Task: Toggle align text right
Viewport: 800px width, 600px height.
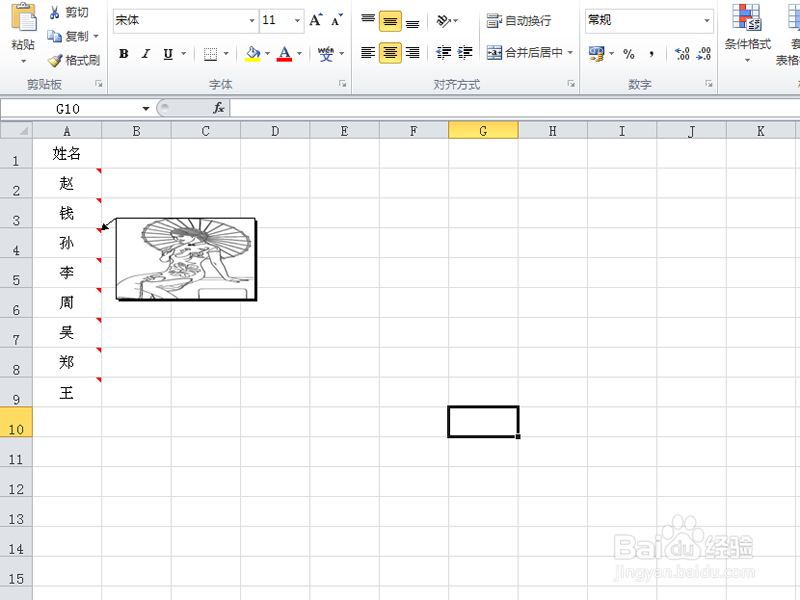Action: pos(412,53)
